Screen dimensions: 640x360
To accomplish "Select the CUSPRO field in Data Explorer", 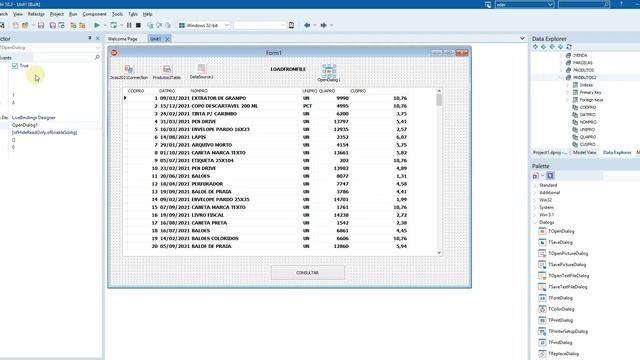I will coord(587,144).
